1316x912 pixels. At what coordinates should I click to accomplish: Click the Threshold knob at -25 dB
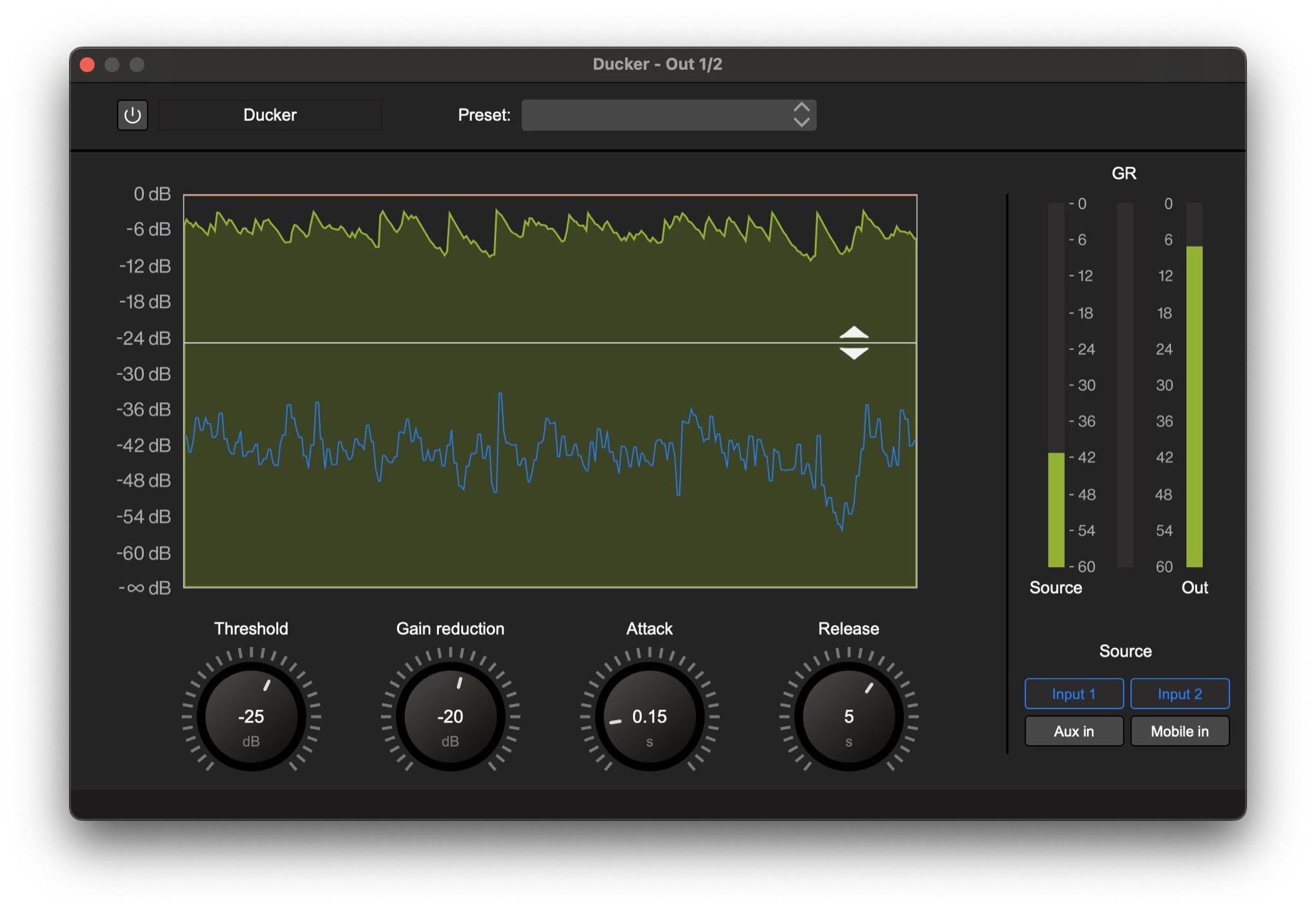(x=251, y=716)
